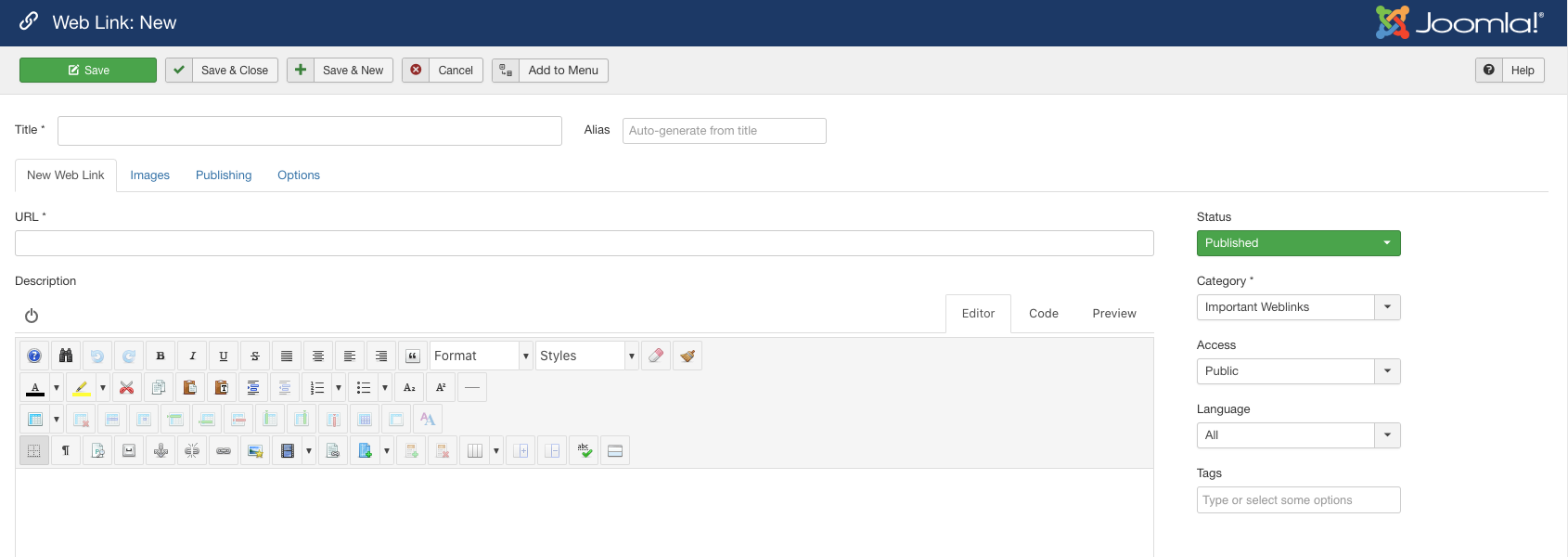This screenshot has height=557, width=1568.
Task: Increase indent in the editor
Action: click(x=253, y=387)
